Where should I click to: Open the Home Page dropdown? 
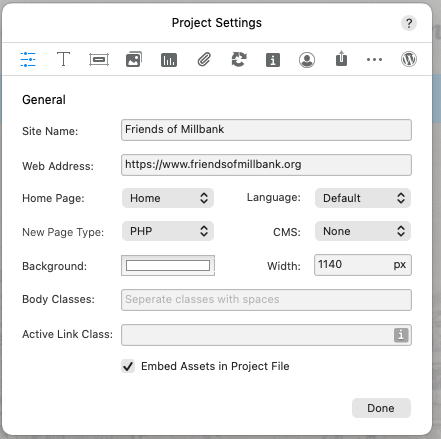point(168,198)
